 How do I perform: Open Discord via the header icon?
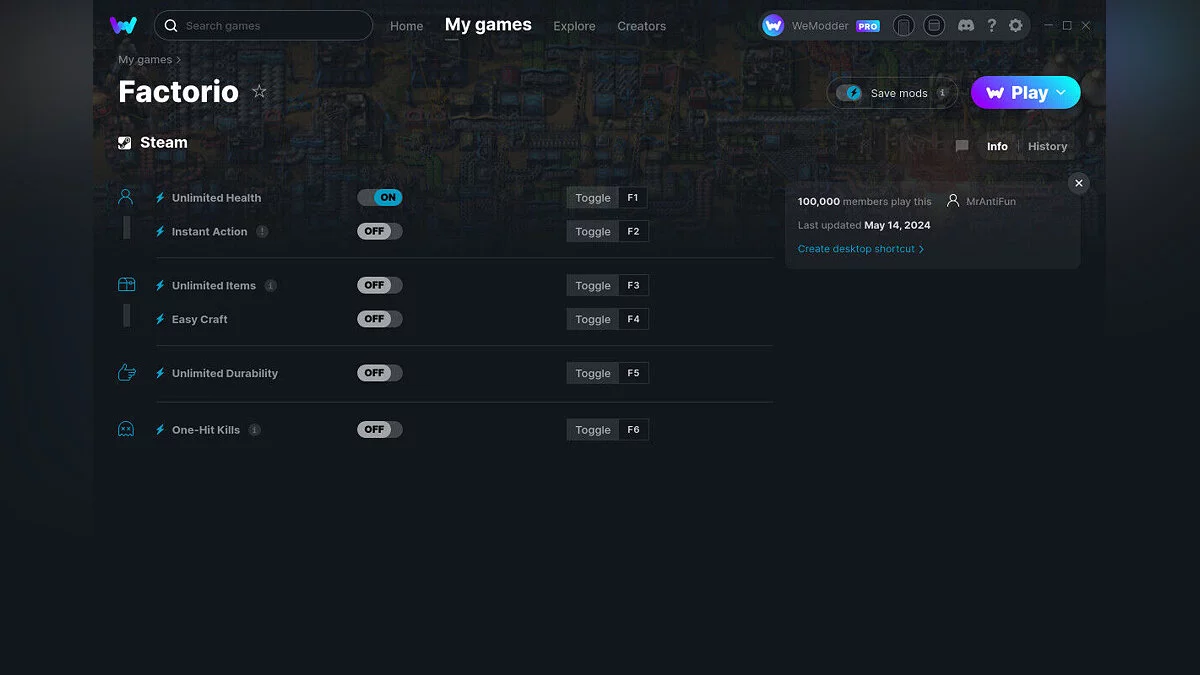coord(966,26)
